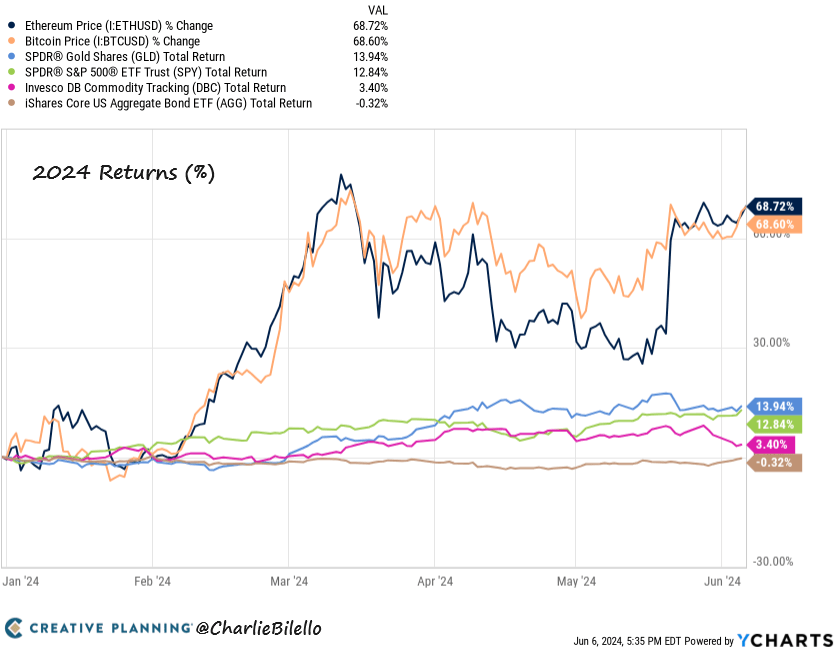835x651 pixels.
Task: Click the Jun 6, 2024, 5:35 PM EDT timestamp
Action: point(627,641)
